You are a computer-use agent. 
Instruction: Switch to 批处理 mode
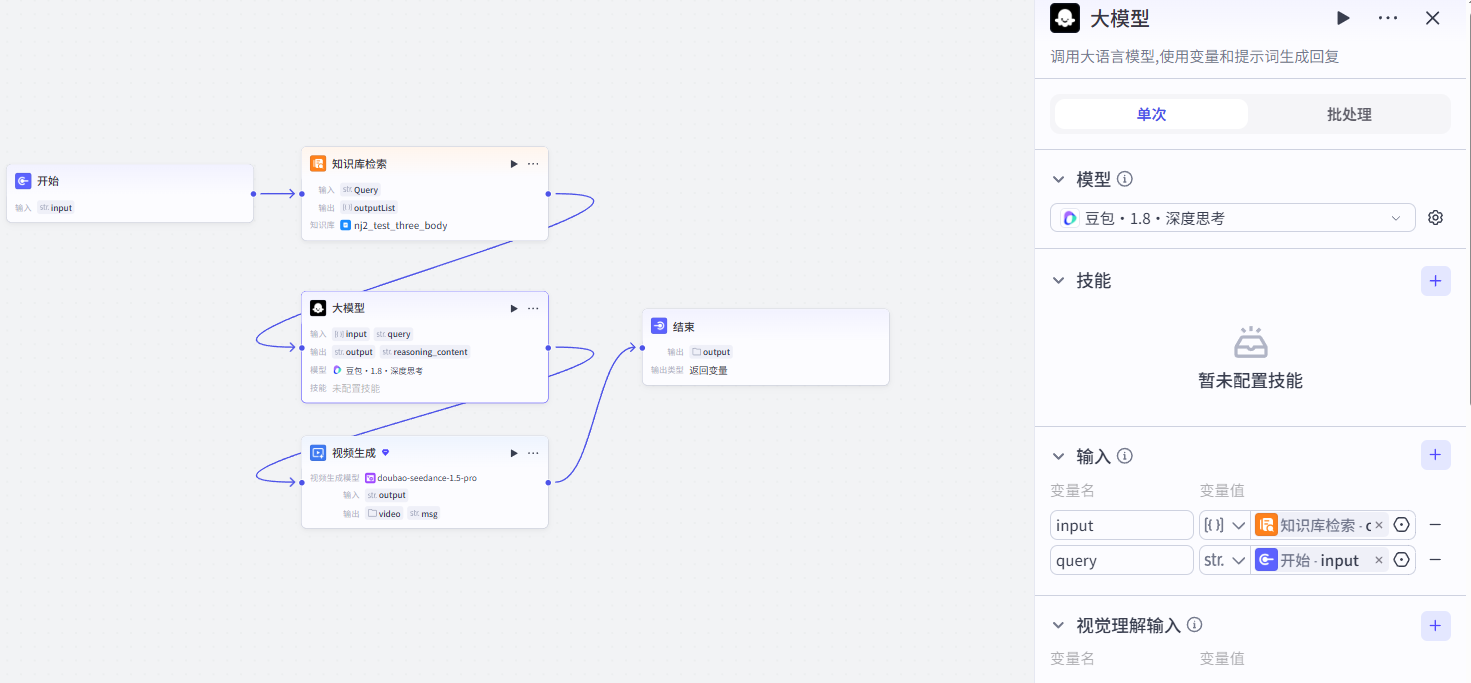pos(1349,114)
